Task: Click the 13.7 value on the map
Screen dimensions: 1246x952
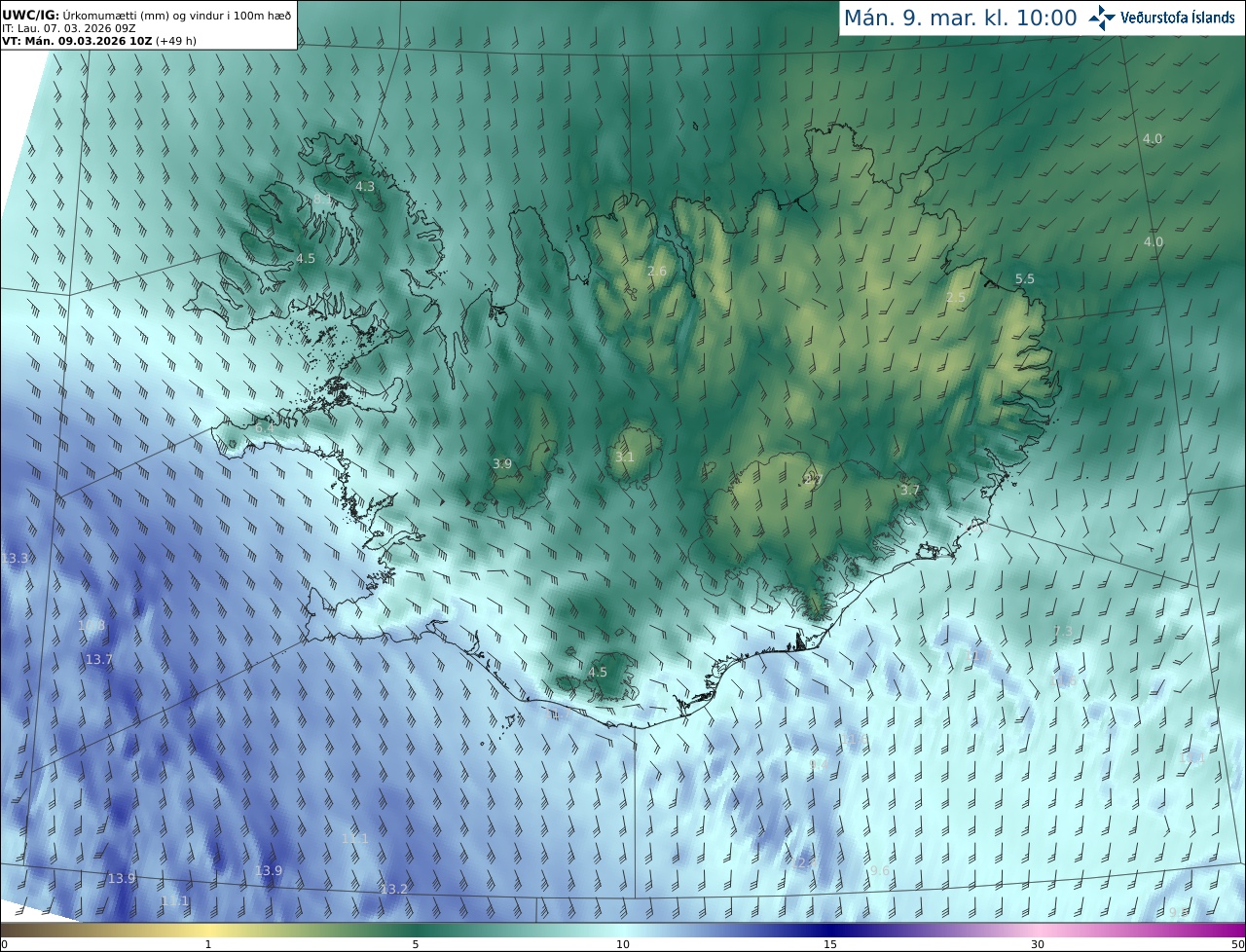Action: click(x=99, y=659)
